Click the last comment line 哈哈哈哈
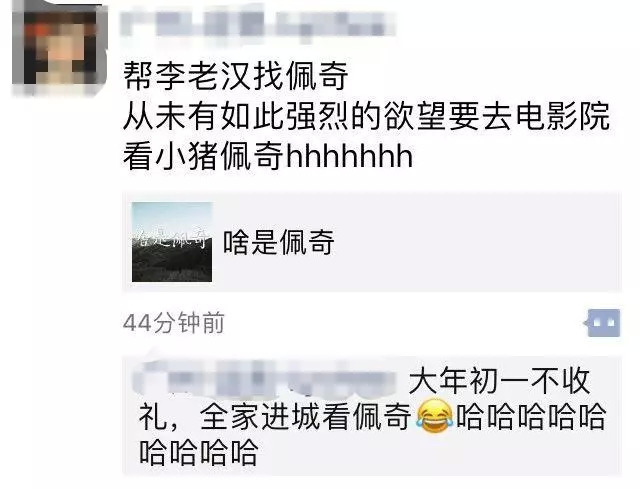This screenshot has height=489, width=640. point(199,452)
